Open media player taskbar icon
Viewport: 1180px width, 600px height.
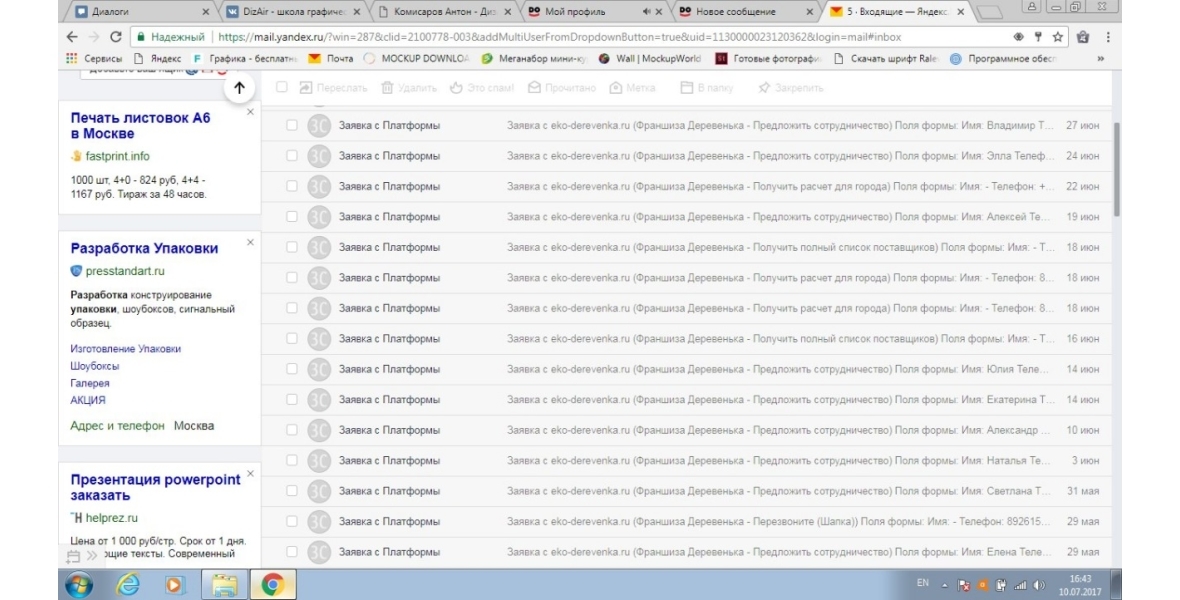point(175,585)
